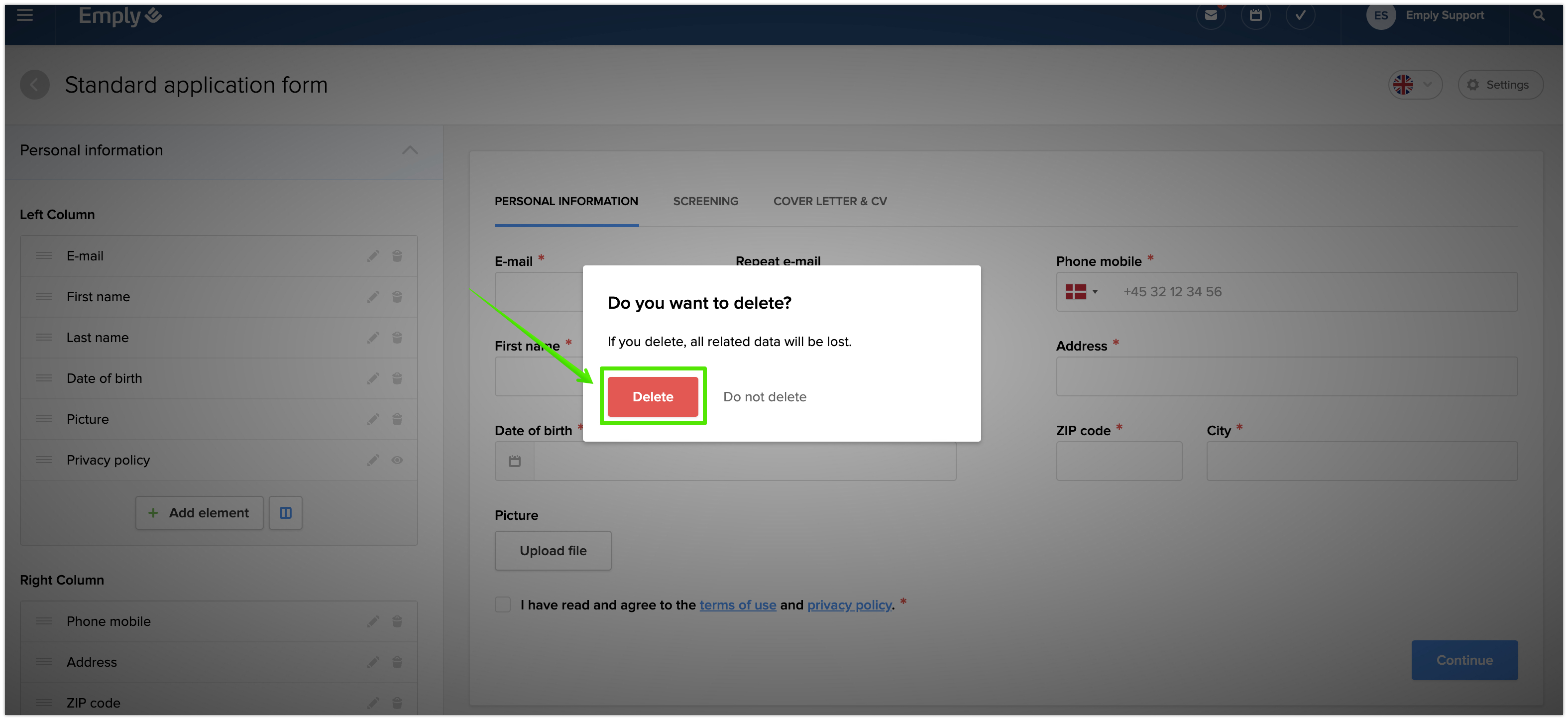Image resolution: width=1568 pixels, height=720 pixels.
Task: Open the calendar icon in header
Action: [1255, 16]
